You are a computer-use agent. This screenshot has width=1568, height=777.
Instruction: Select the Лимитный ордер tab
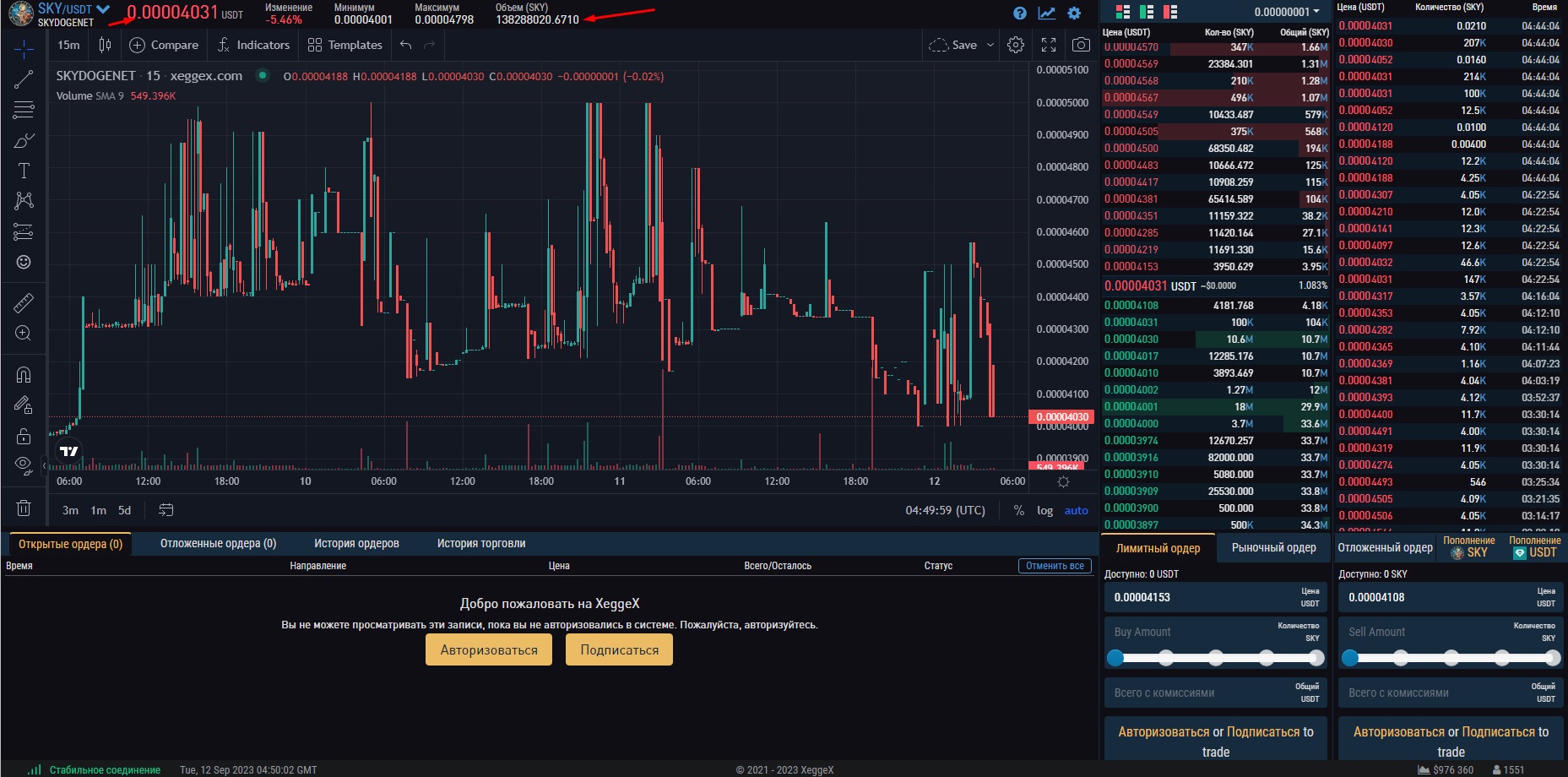[x=1158, y=548]
